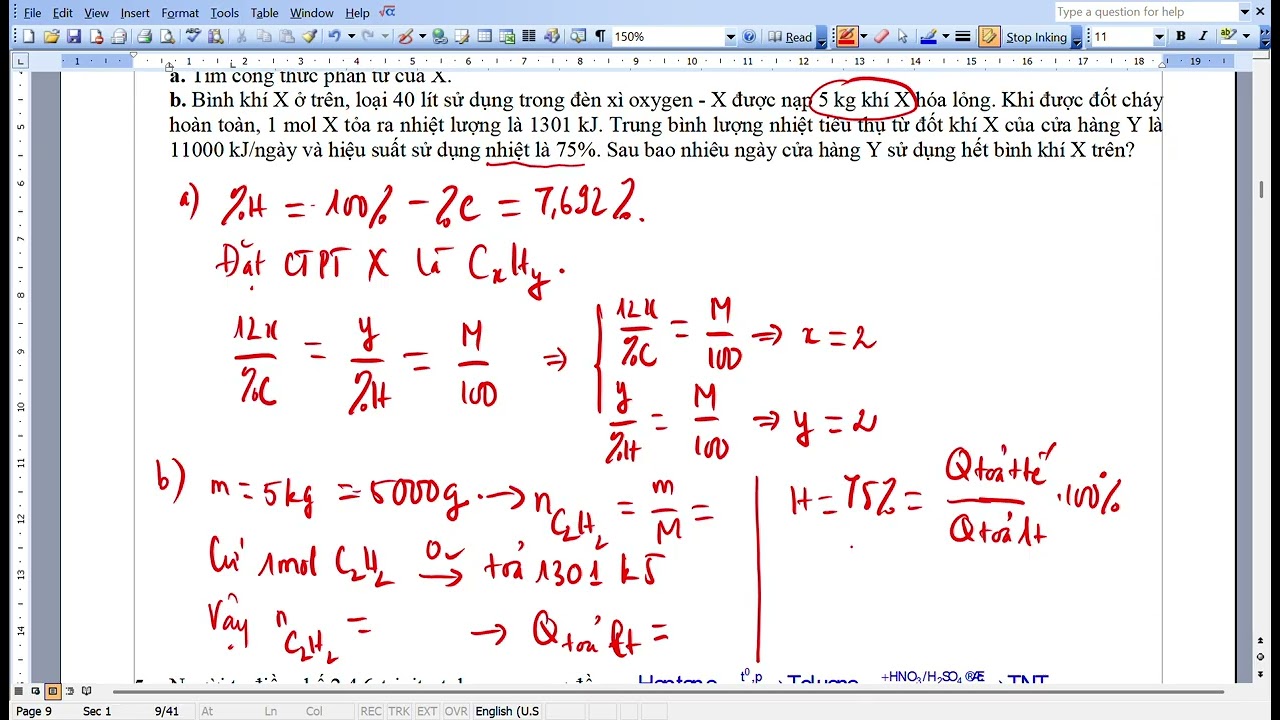1280x720 pixels.
Task: Open the Zoom 150% dropdown
Action: pyautogui.click(x=730, y=37)
